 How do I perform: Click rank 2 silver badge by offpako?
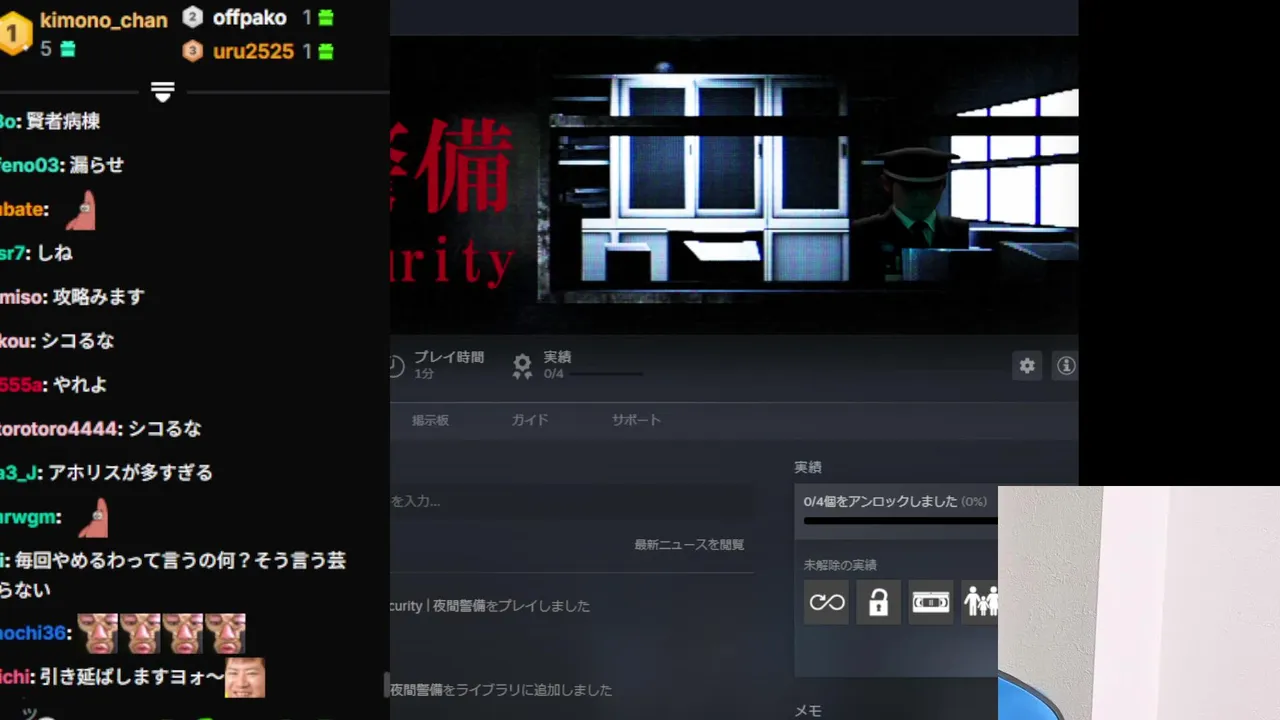193,17
